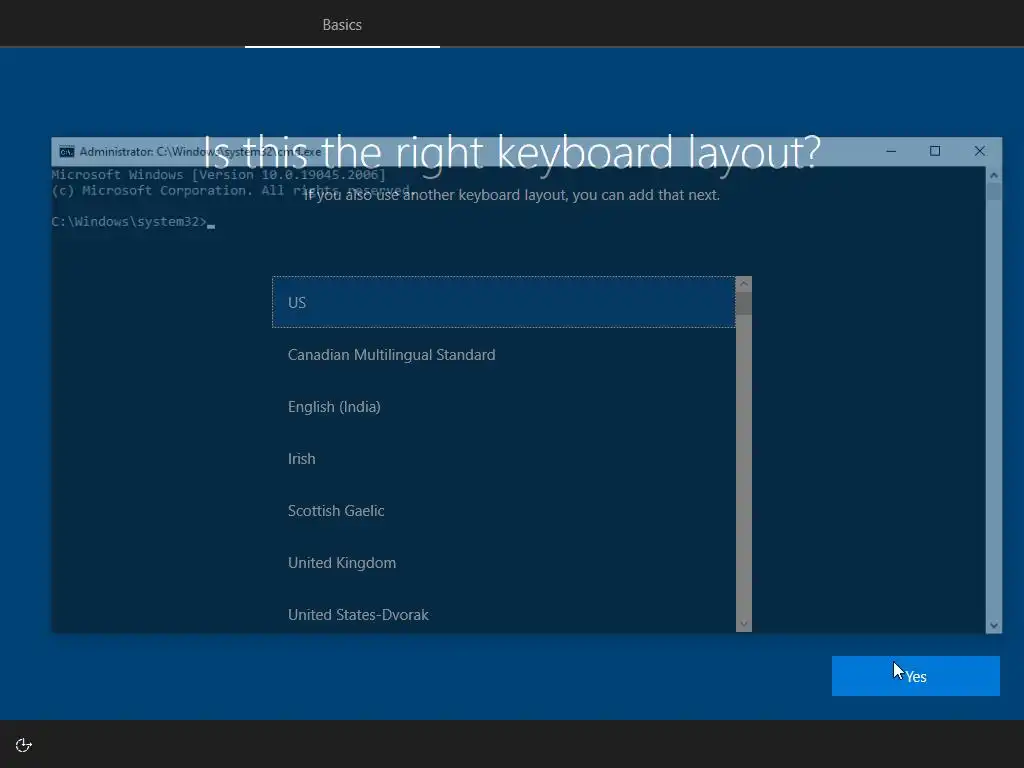Select English (India) keyboard layout
Image resolution: width=1024 pixels, height=768 pixels.
tap(504, 407)
